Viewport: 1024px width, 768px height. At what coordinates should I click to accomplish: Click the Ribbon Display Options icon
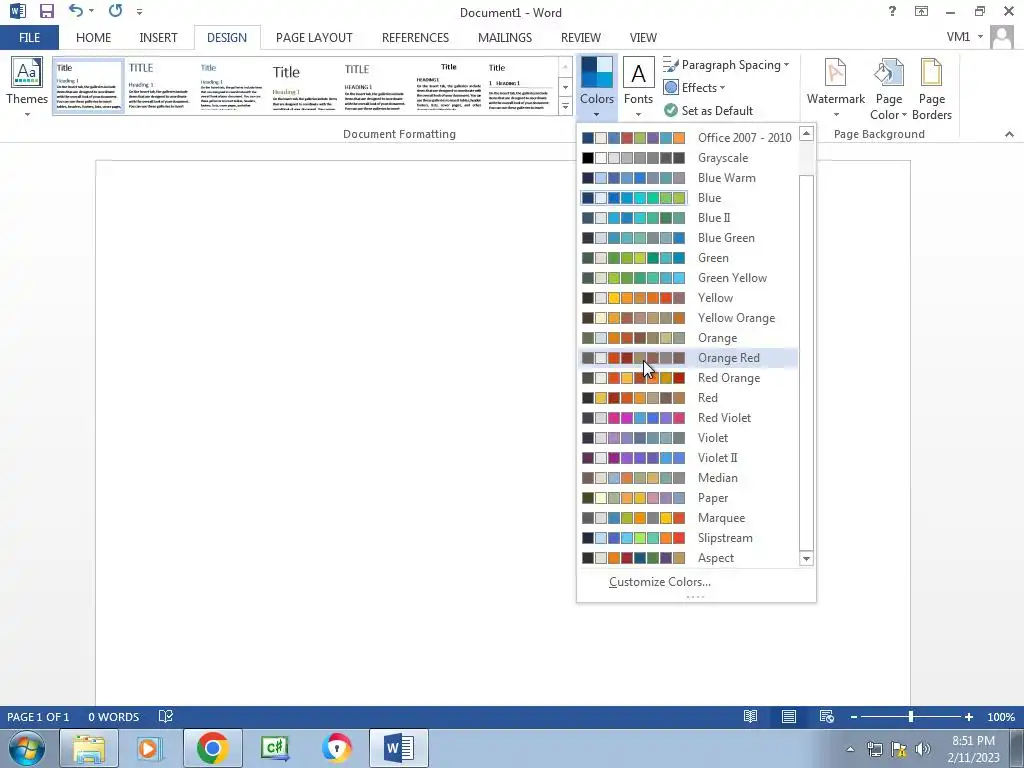(921, 11)
